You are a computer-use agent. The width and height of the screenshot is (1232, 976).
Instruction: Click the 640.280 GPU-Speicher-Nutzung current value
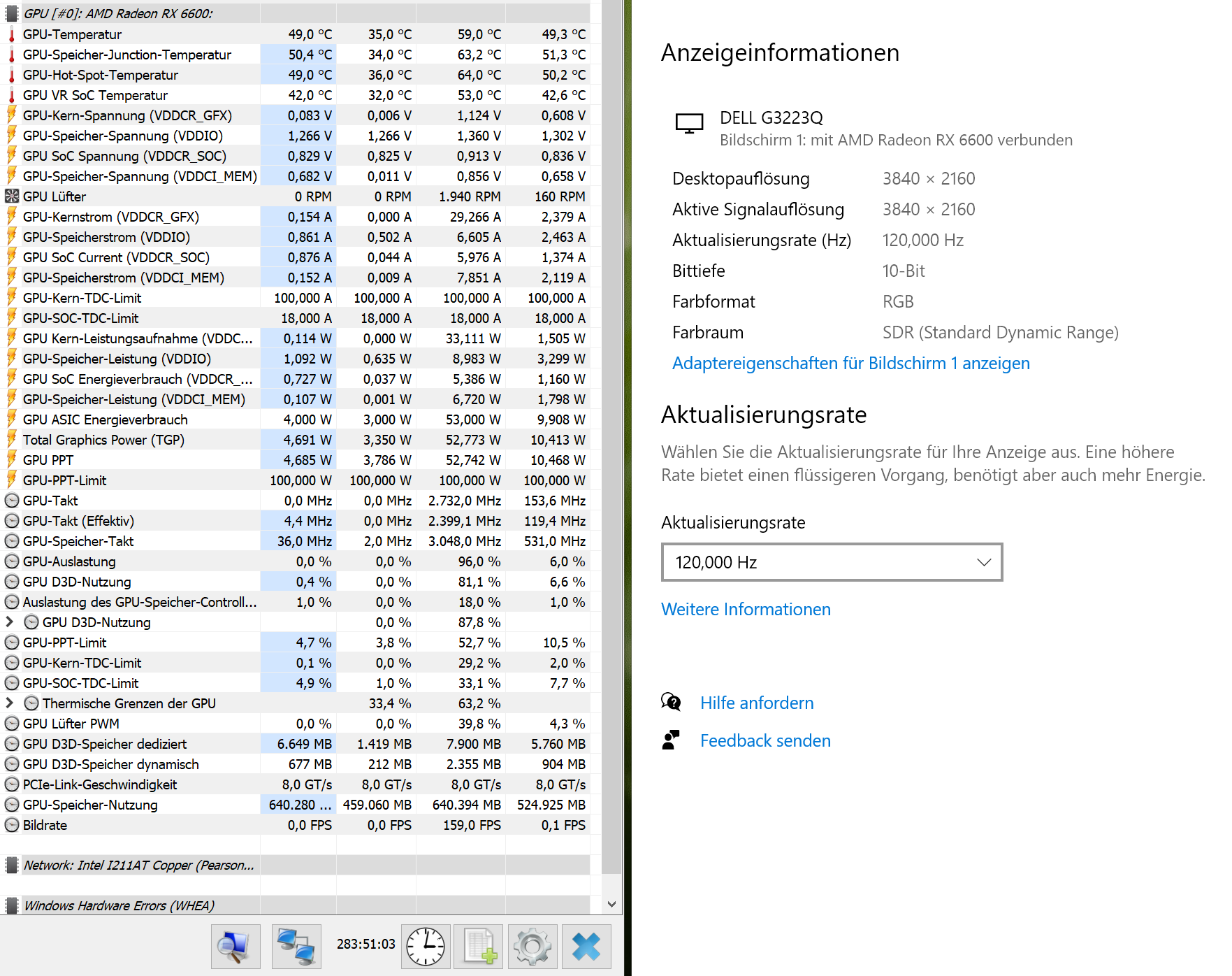coord(300,805)
